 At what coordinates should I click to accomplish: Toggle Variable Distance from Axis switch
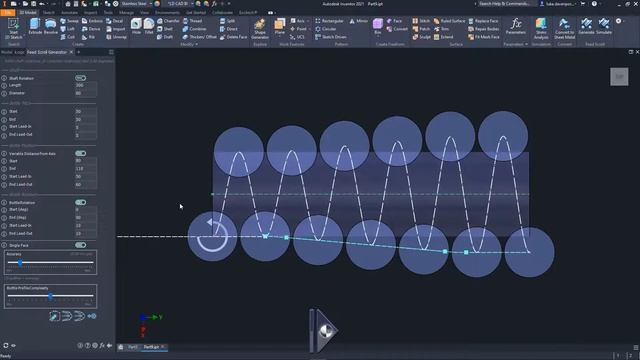pos(80,153)
